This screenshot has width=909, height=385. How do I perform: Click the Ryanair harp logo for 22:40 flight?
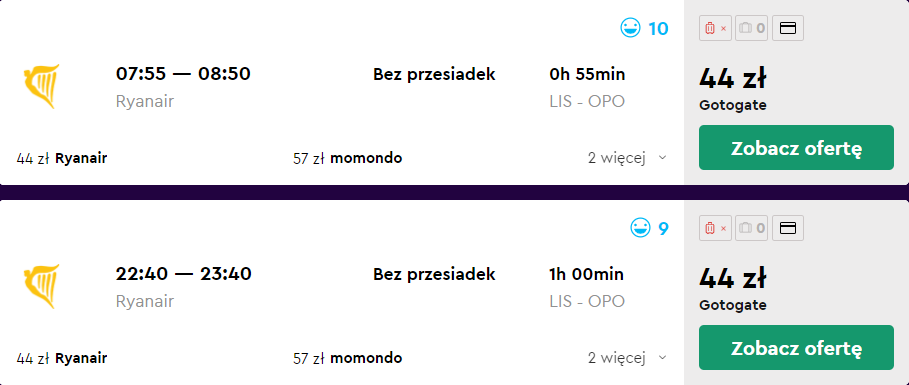click(x=41, y=286)
